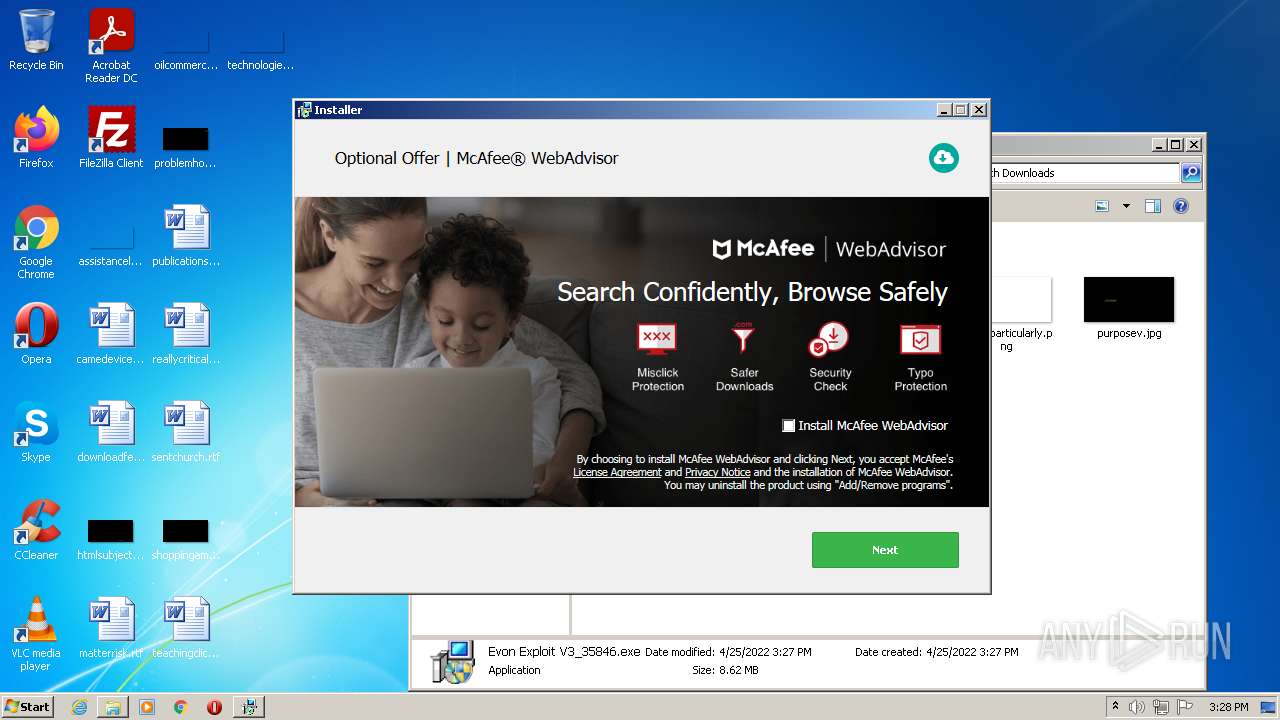The height and width of the screenshot is (720, 1280).
Task: Click the Search Downloads input field
Action: pos(1085,173)
